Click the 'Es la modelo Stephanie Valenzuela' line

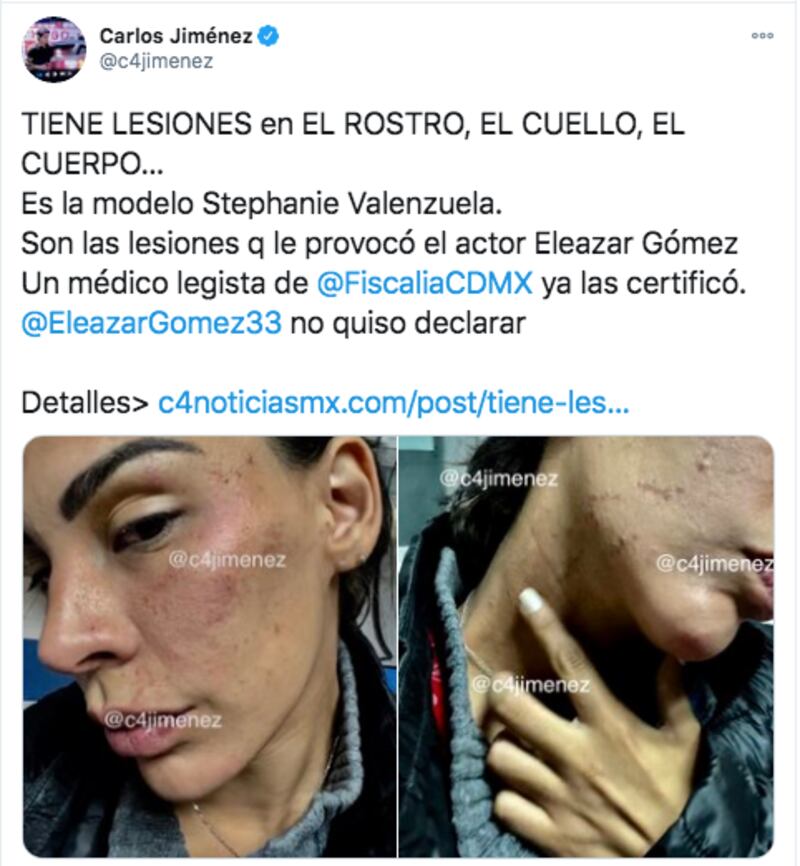[262, 204]
